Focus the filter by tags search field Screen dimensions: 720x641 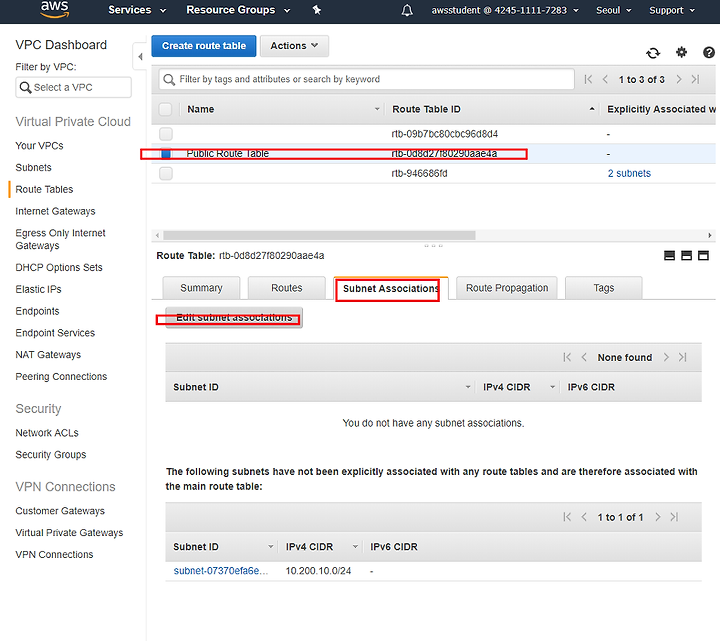click(366, 79)
